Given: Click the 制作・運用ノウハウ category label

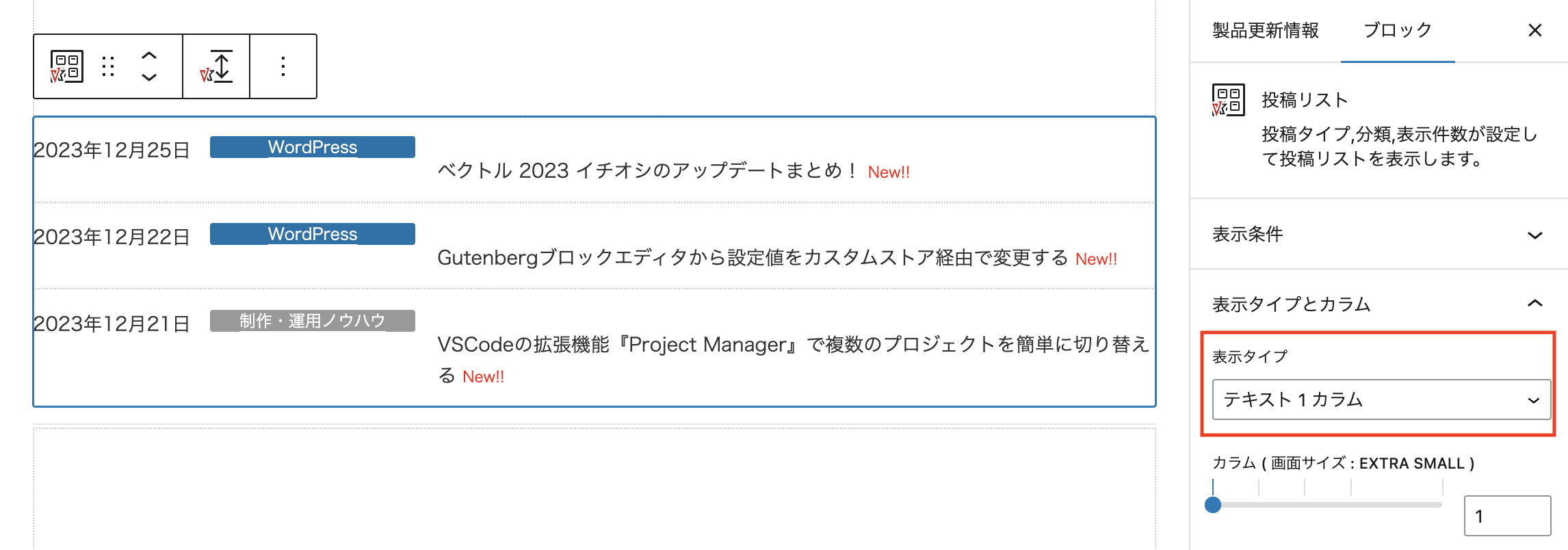Looking at the screenshot, I should point(313,321).
